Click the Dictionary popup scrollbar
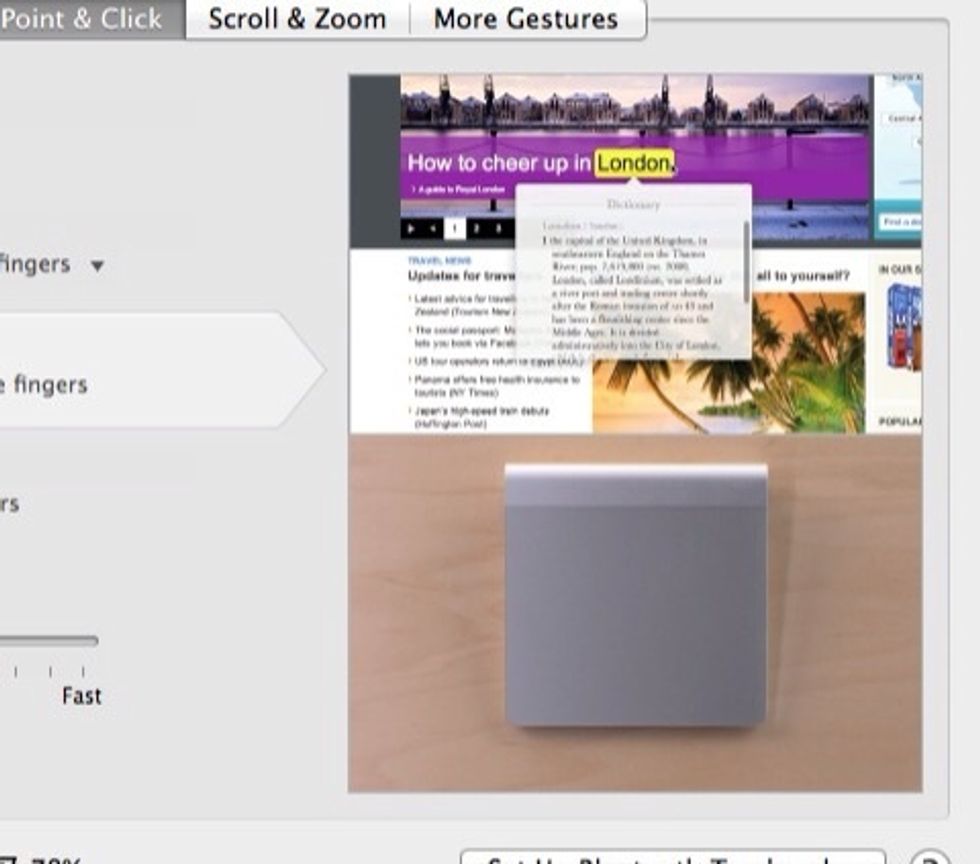The image size is (980, 864). (x=746, y=262)
